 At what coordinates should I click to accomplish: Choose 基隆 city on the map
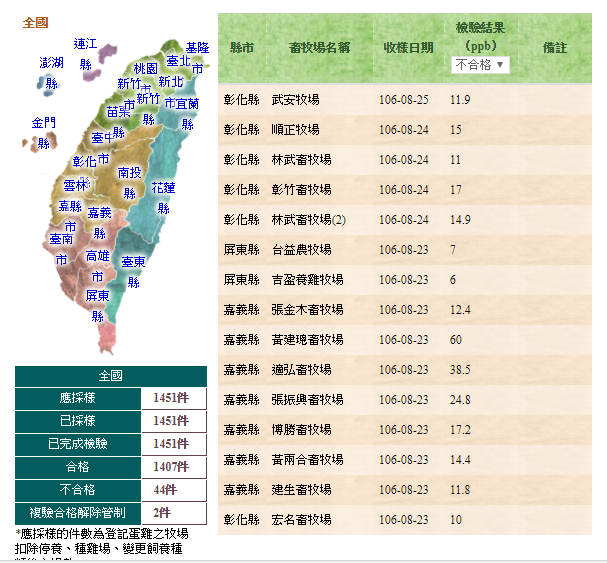tap(197, 58)
